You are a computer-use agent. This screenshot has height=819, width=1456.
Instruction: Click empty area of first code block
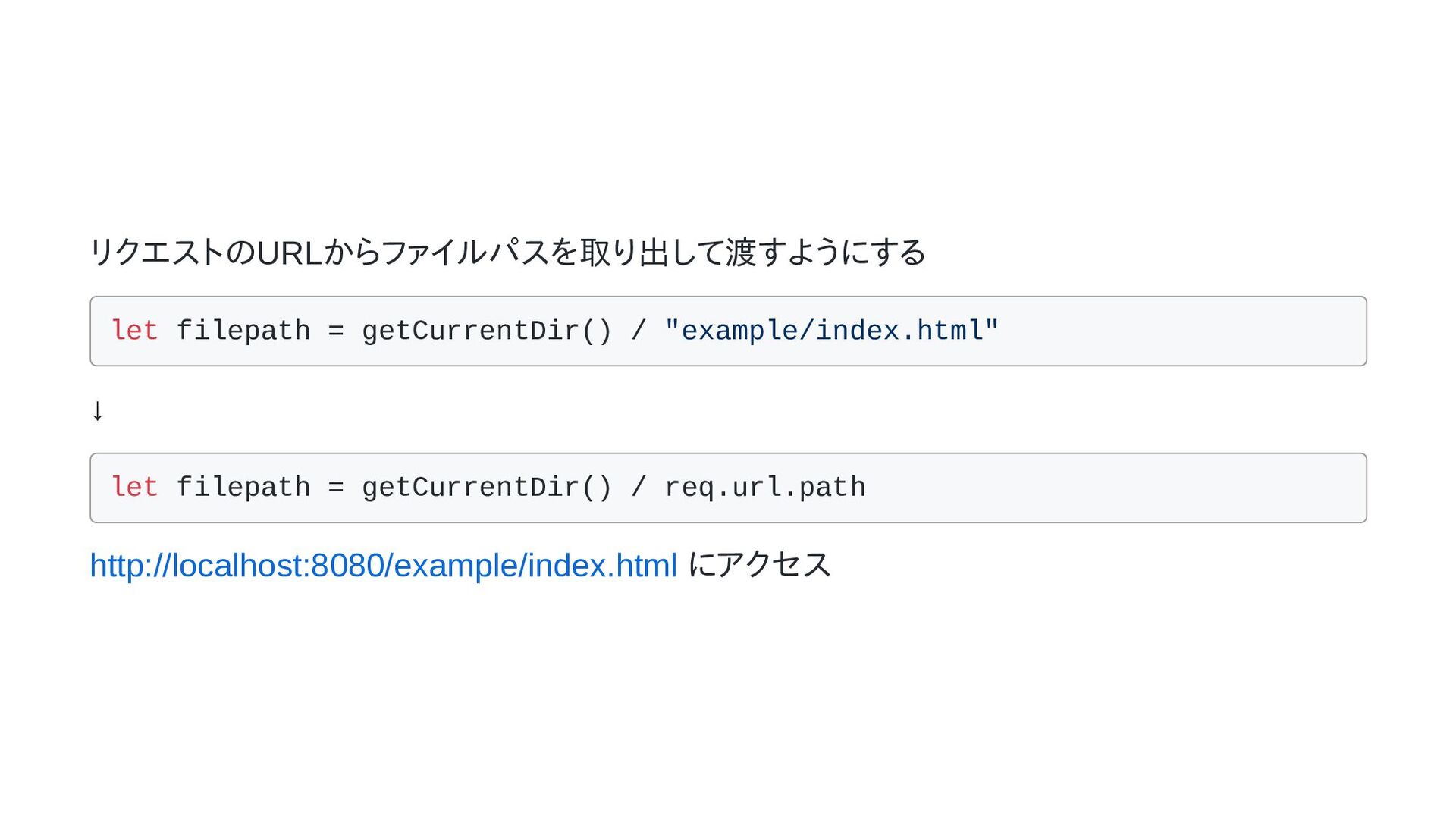[x=1183, y=331]
